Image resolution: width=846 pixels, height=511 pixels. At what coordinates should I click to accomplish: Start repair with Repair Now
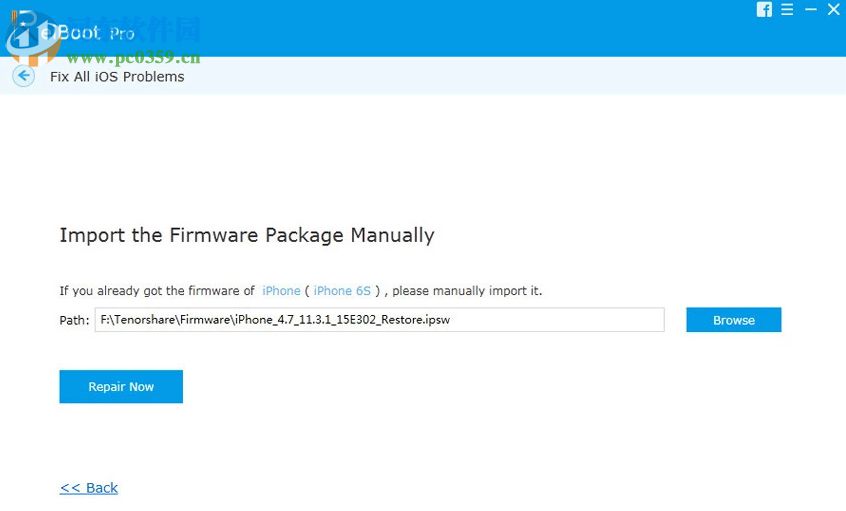click(121, 386)
